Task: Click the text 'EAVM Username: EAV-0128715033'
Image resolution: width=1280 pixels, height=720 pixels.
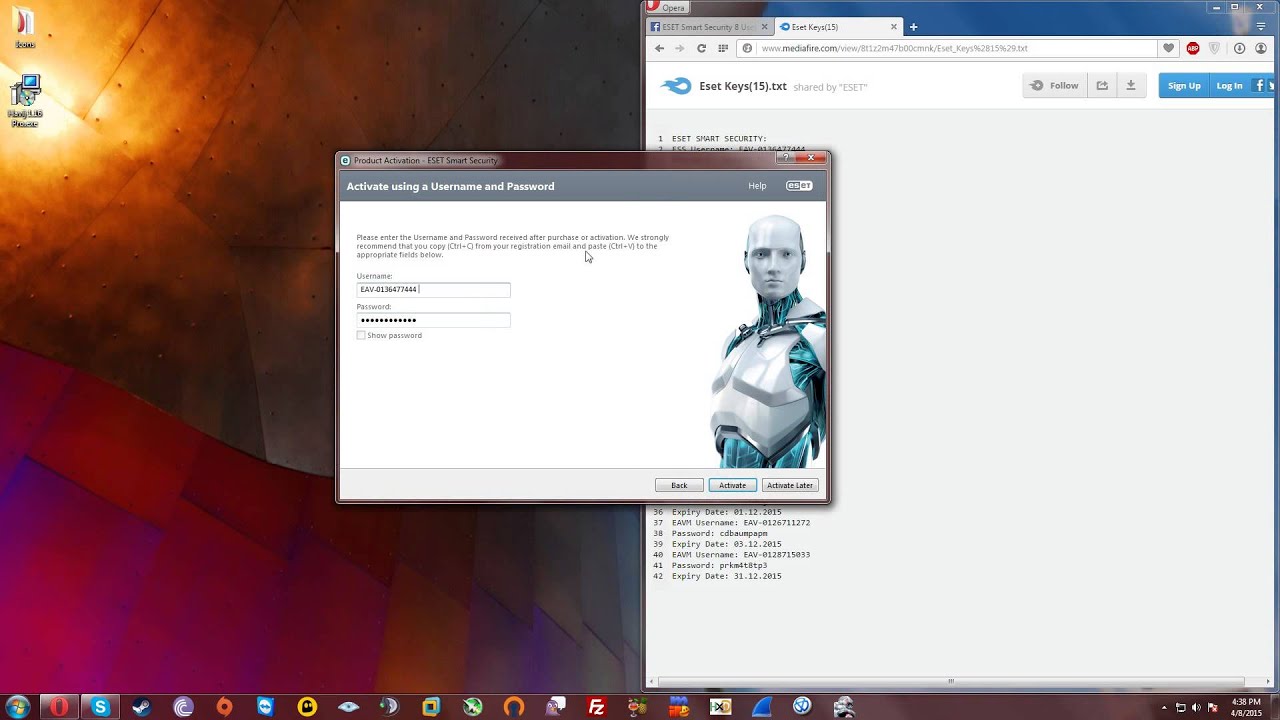Action: [741, 554]
